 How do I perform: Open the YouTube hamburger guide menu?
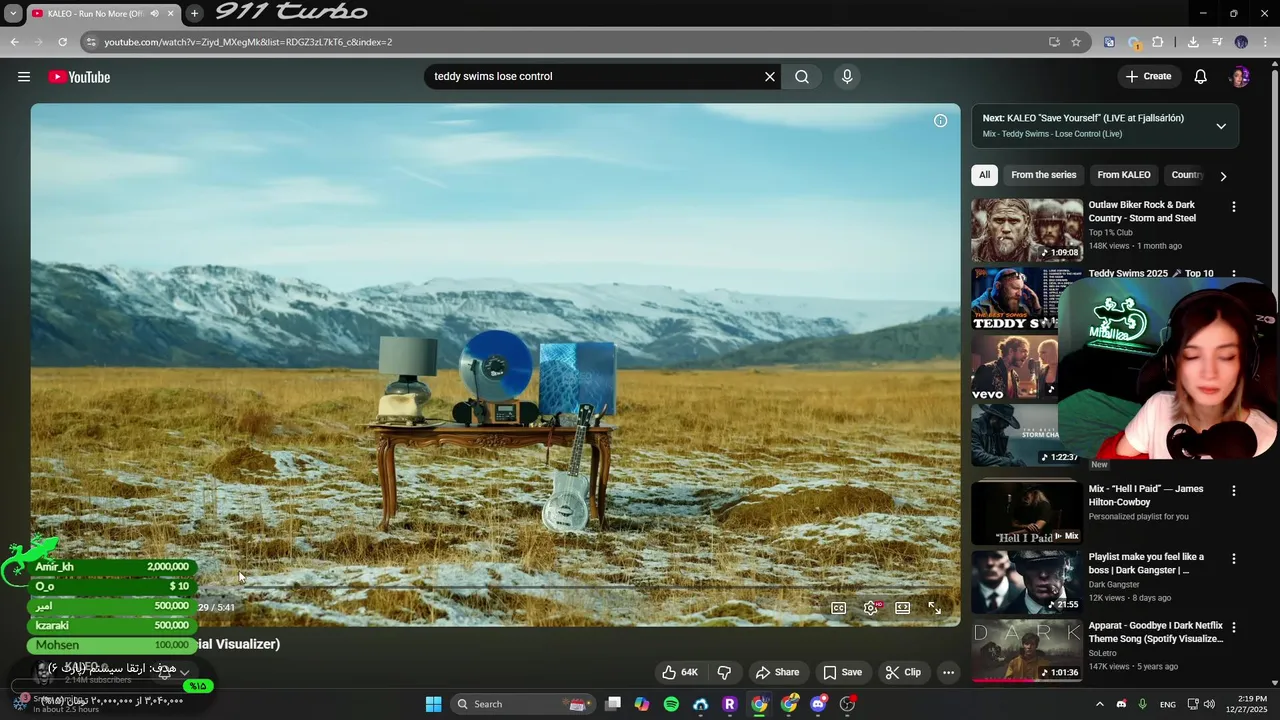pyautogui.click(x=24, y=77)
